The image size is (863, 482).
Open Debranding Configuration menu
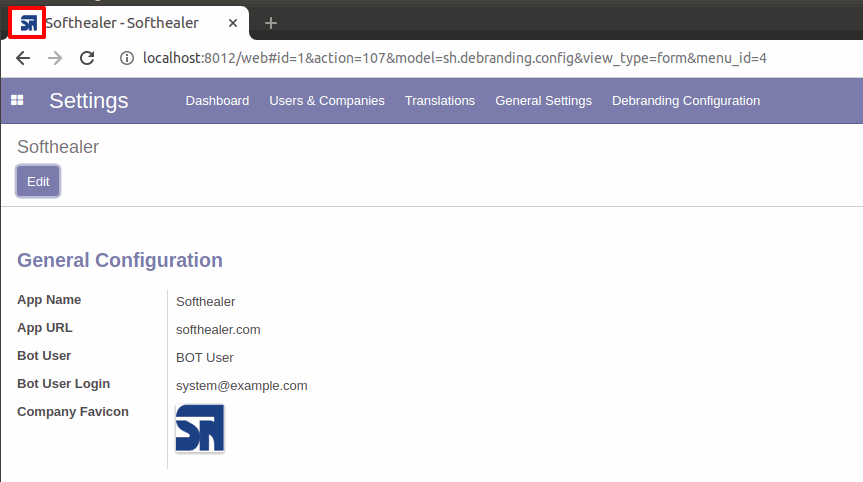point(686,101)
